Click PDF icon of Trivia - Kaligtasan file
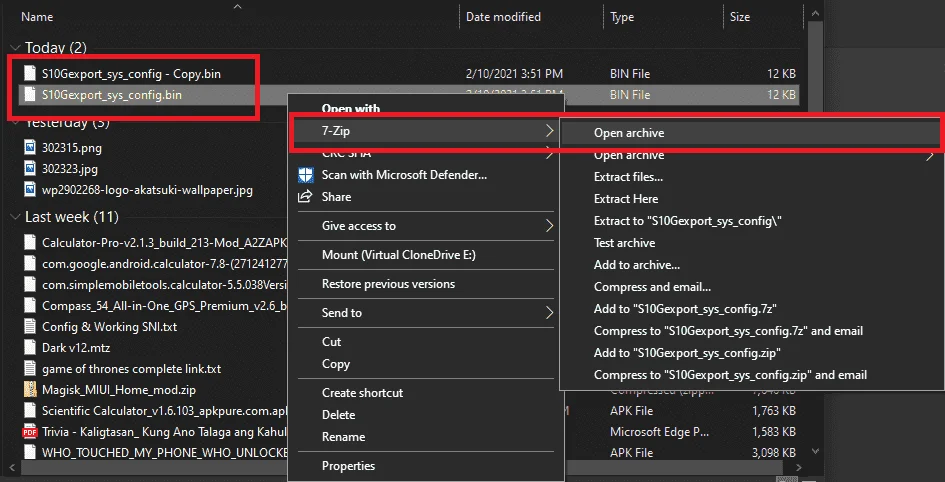945x482 pixels. click(x=30, y=431)
